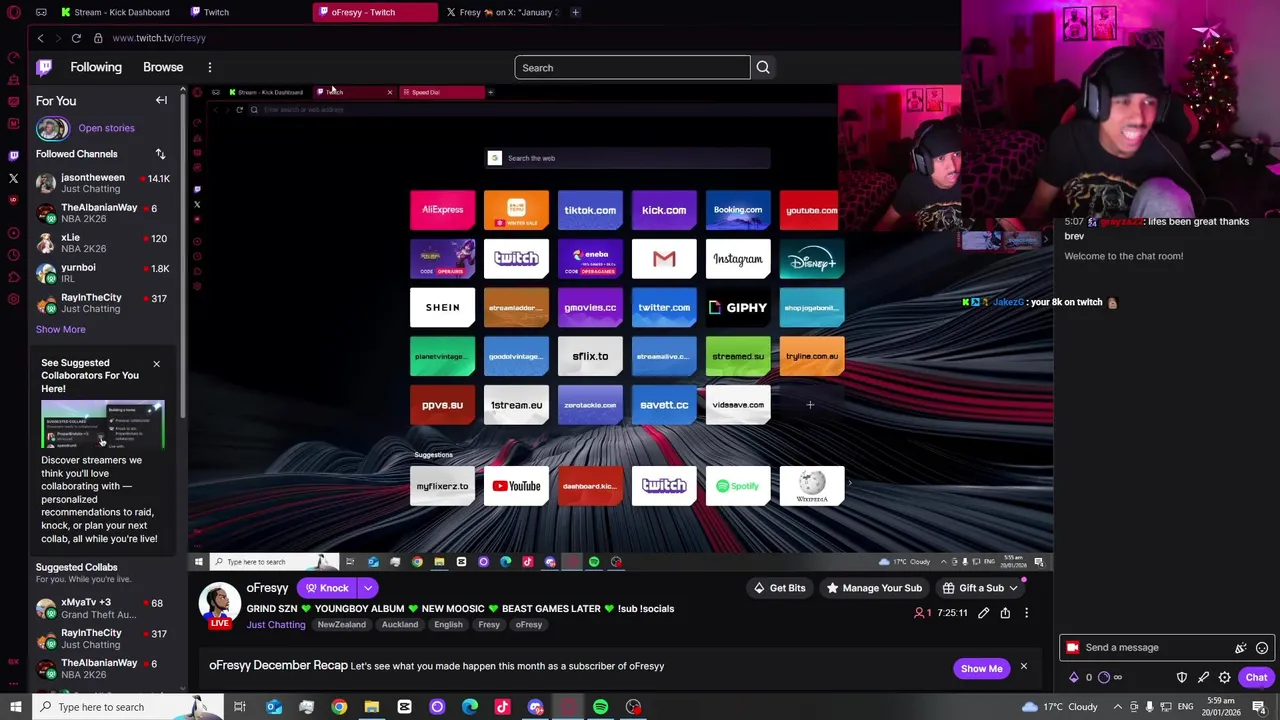Click the Get Bits button
Screen dimensions: 1280x720
tap(779, 588)
